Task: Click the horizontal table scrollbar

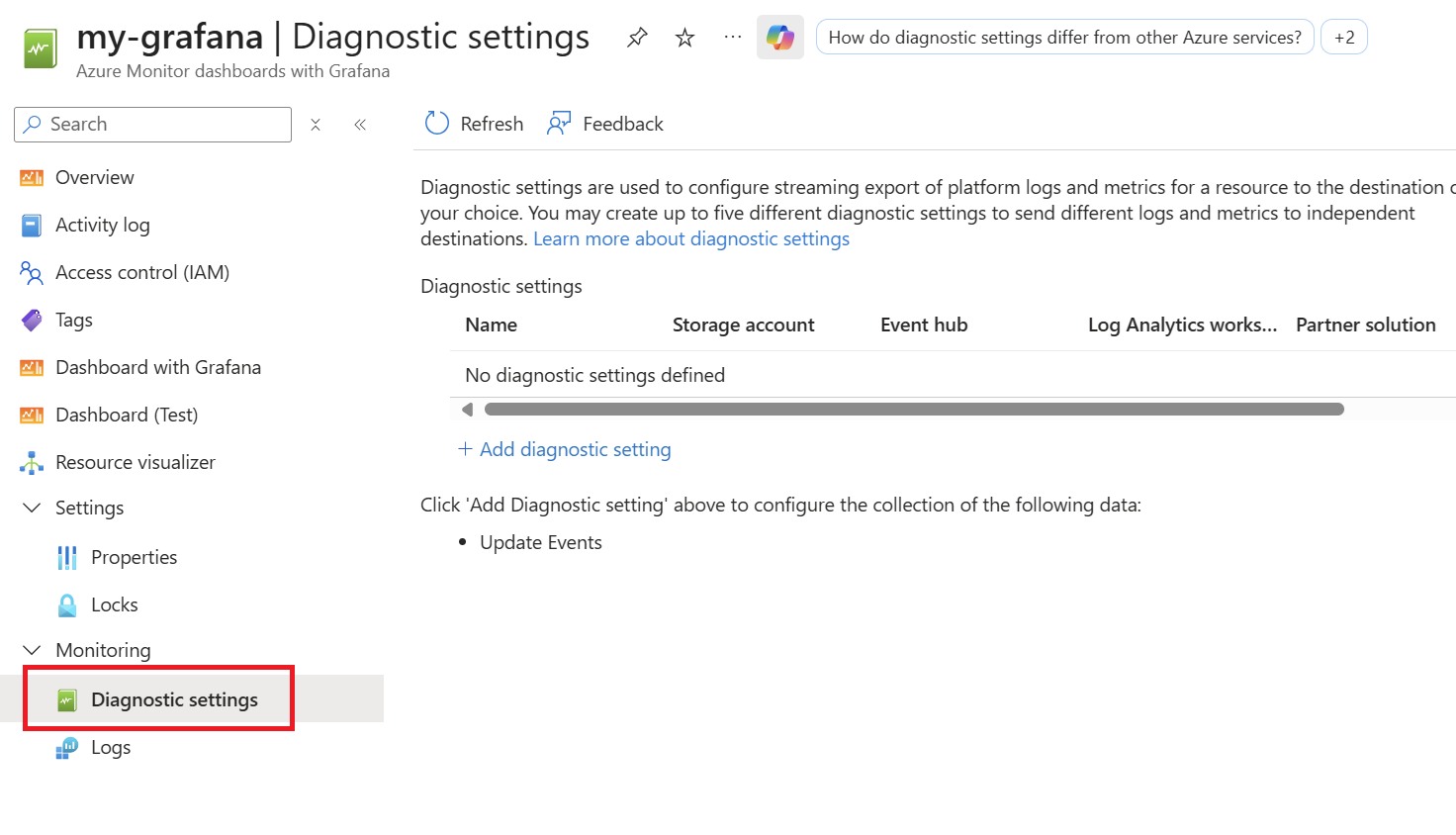Action: [x=913, y=410]
